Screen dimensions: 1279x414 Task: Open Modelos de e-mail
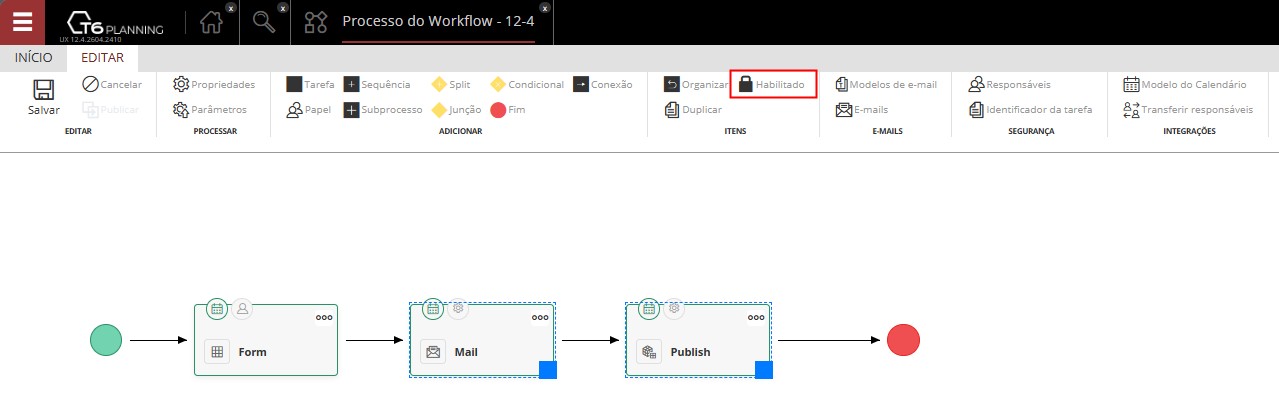pyautogui.click(x=886, y=85)
